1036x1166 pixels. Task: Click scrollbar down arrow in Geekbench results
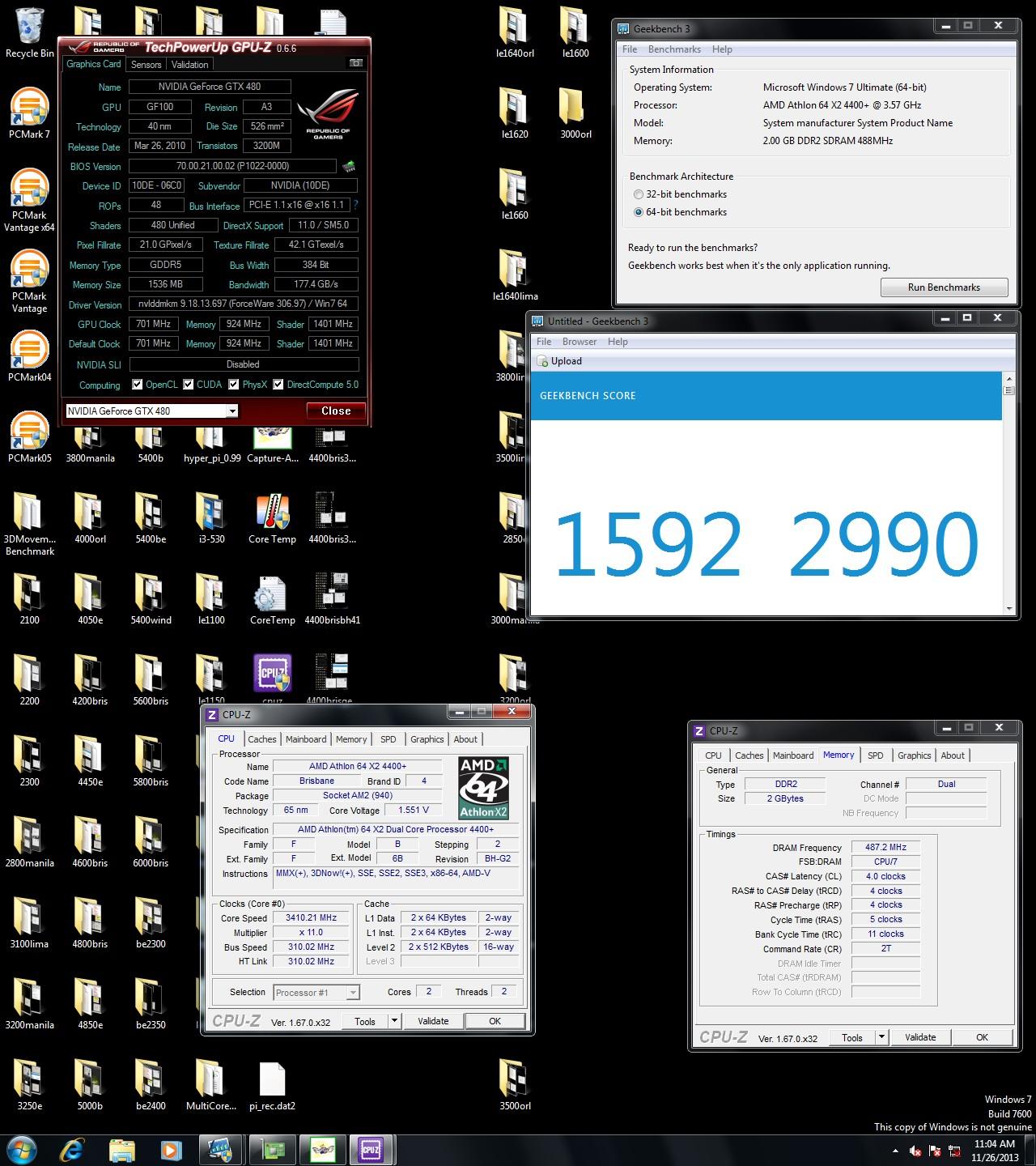point(1008,609)
